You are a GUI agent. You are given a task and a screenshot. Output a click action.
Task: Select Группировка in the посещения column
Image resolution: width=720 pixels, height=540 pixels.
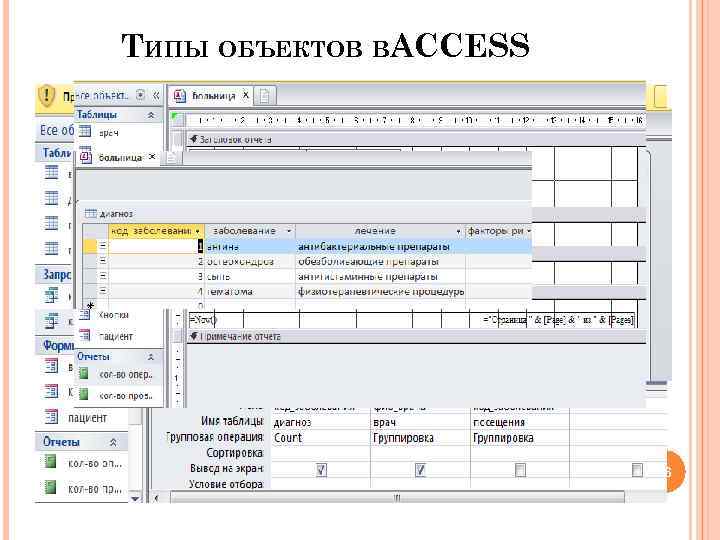(x=519, y=438)
